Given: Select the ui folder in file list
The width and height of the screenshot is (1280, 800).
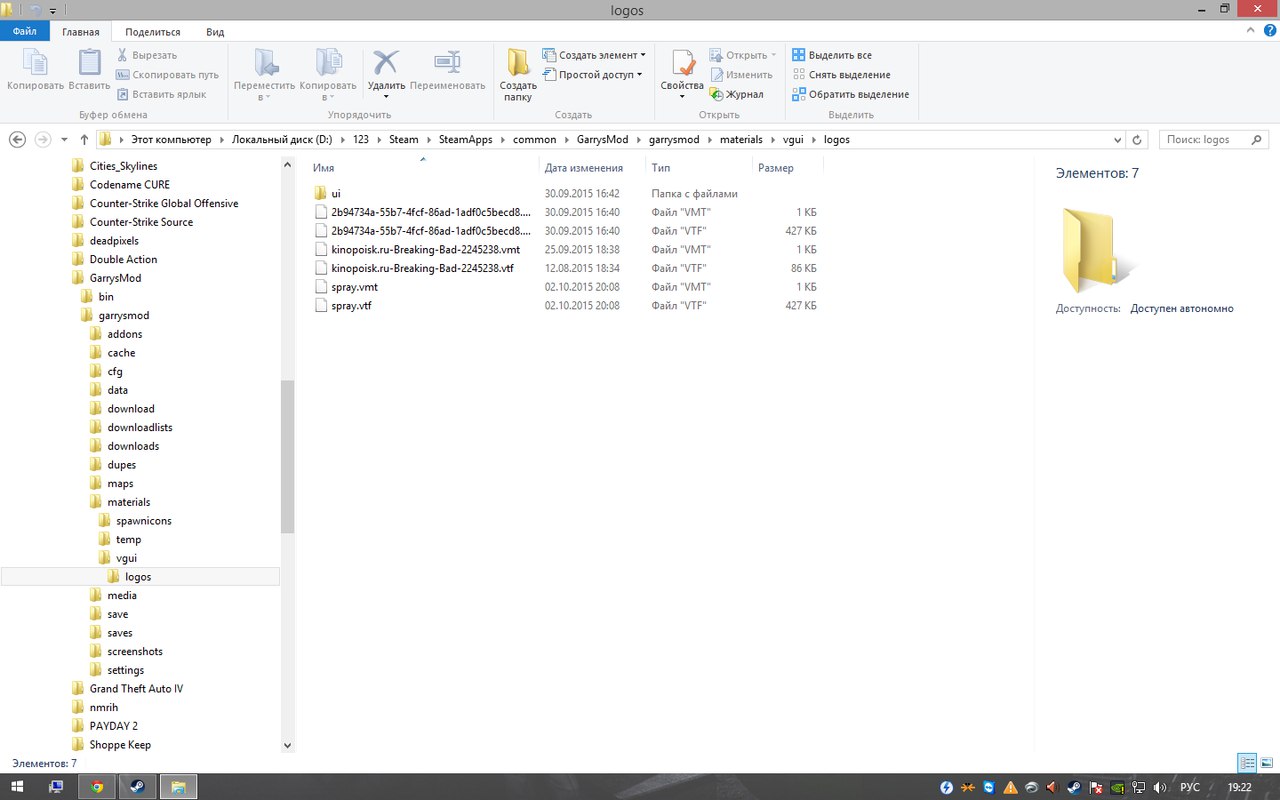Looking at the screenshot, I should [x=336, y=193].
